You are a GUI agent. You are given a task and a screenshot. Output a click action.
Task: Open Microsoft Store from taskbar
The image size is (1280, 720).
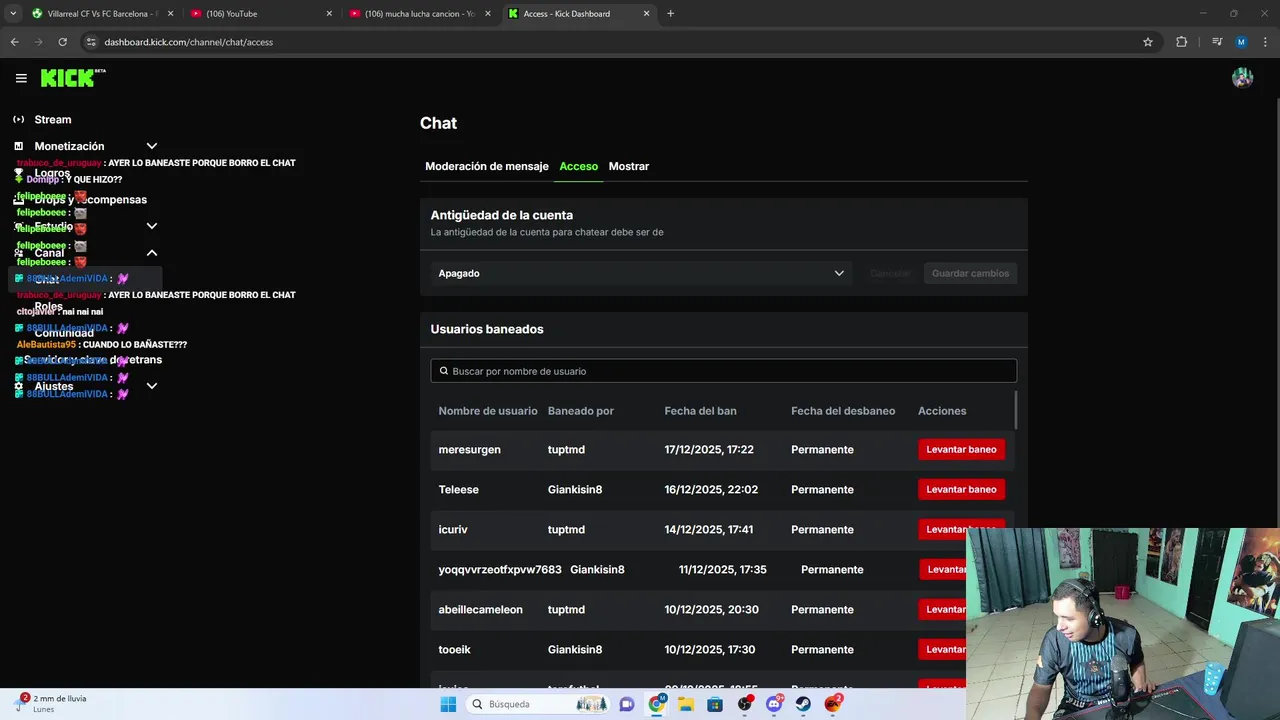714,704
